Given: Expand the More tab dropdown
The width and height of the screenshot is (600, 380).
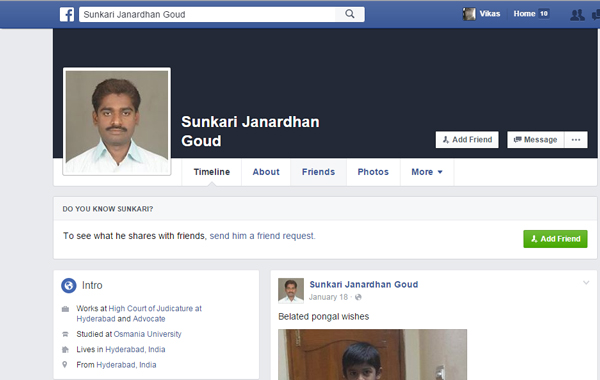Looking at the screenshot, I should click(427, 172).
